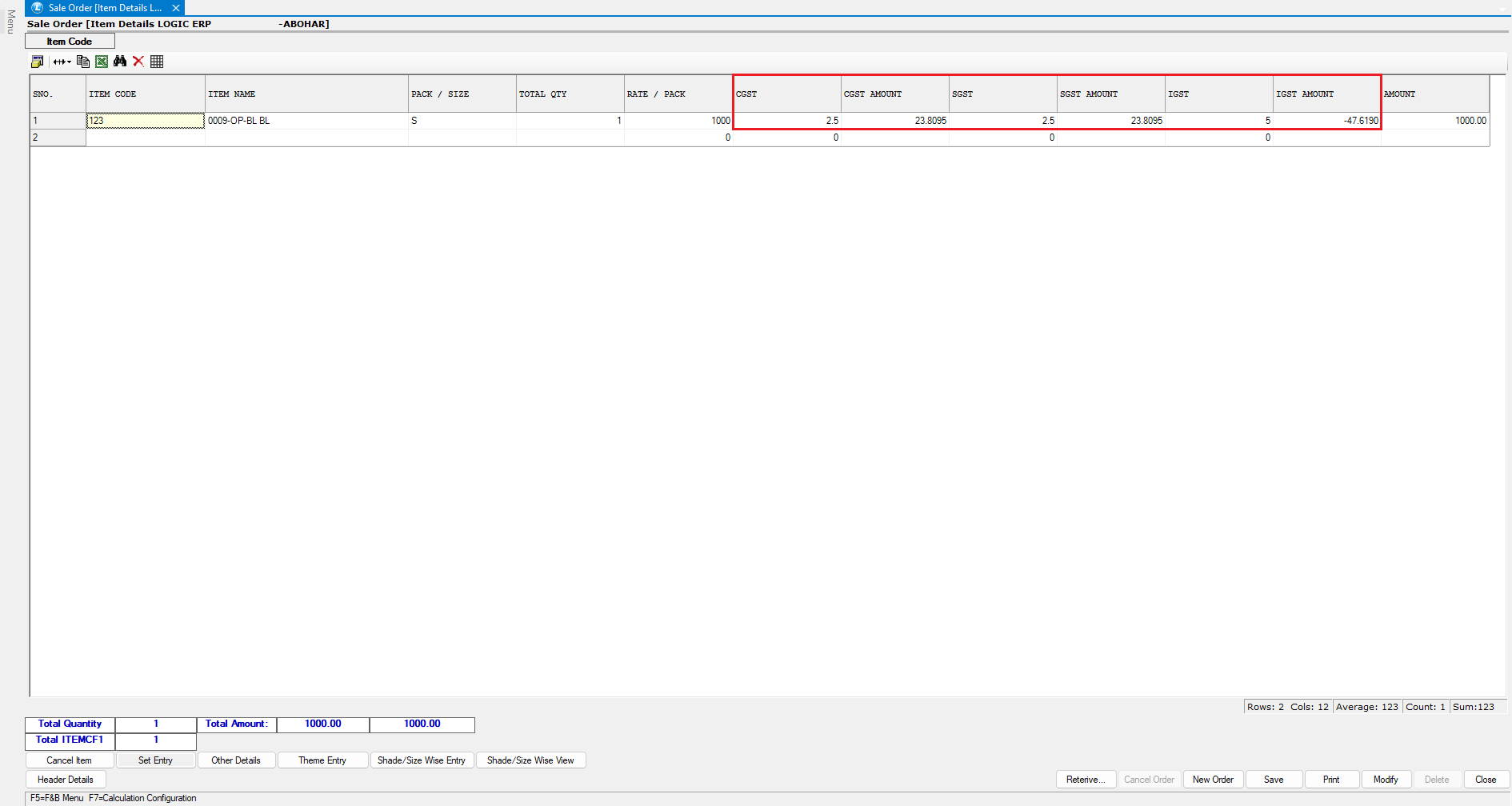This screenshot has height=806, width=1512.
Task: Click the Header Details button
Action: [x=66, y=780]
